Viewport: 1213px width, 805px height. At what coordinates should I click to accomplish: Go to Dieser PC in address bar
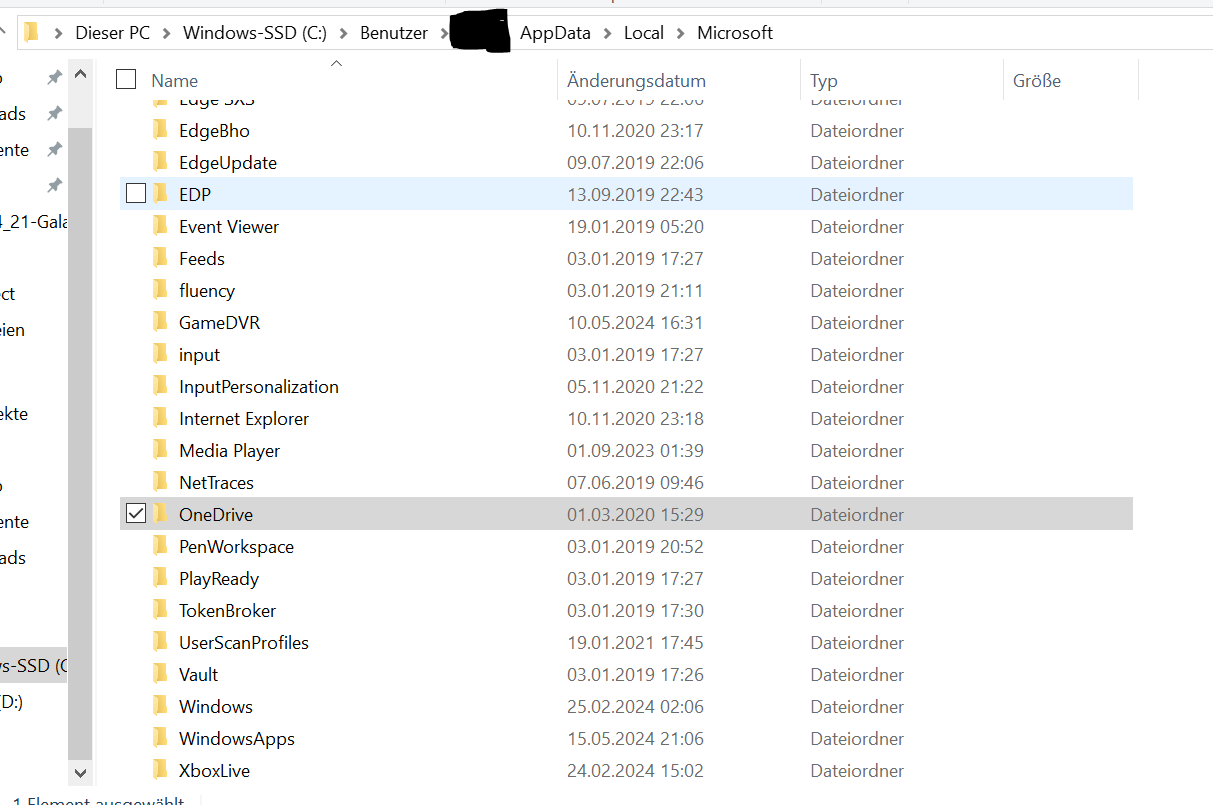click(112, 33)
